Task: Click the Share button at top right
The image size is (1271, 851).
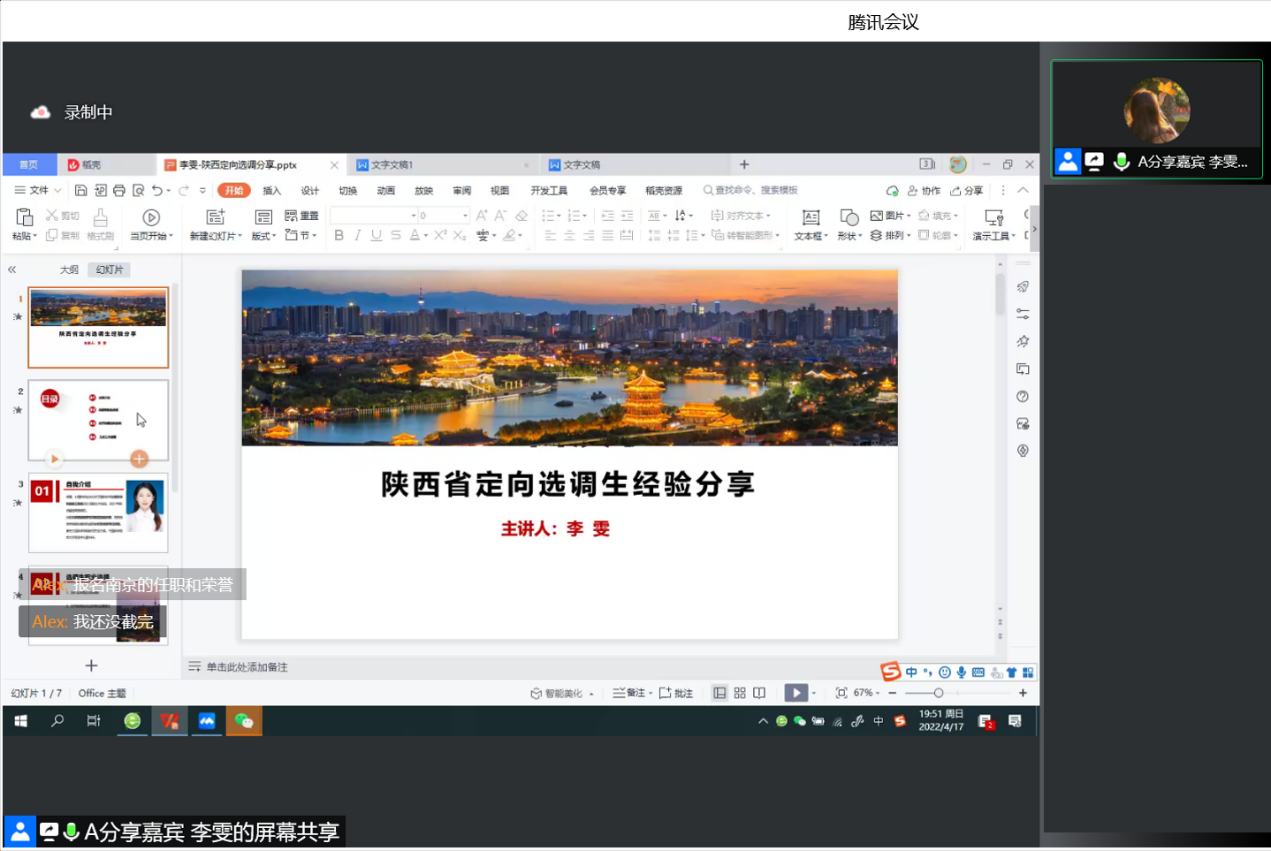Action: [967, 190]
